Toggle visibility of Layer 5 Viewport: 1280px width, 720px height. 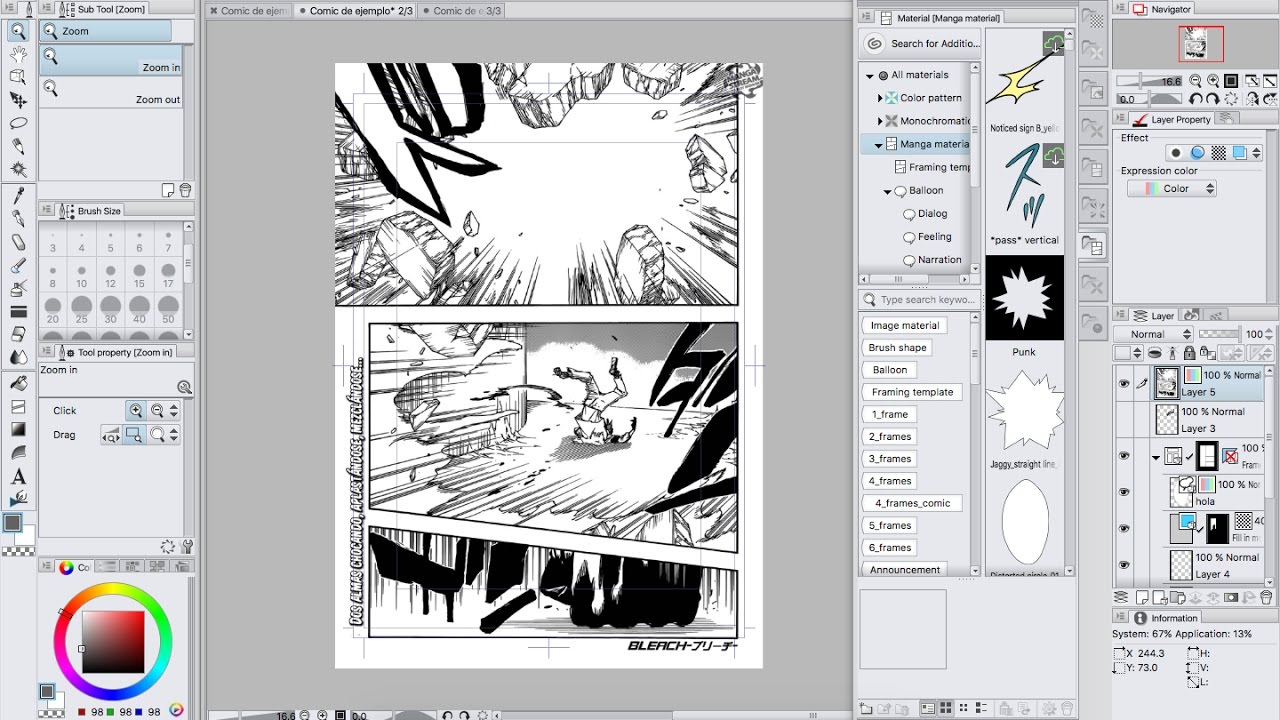click(1124, 383)
